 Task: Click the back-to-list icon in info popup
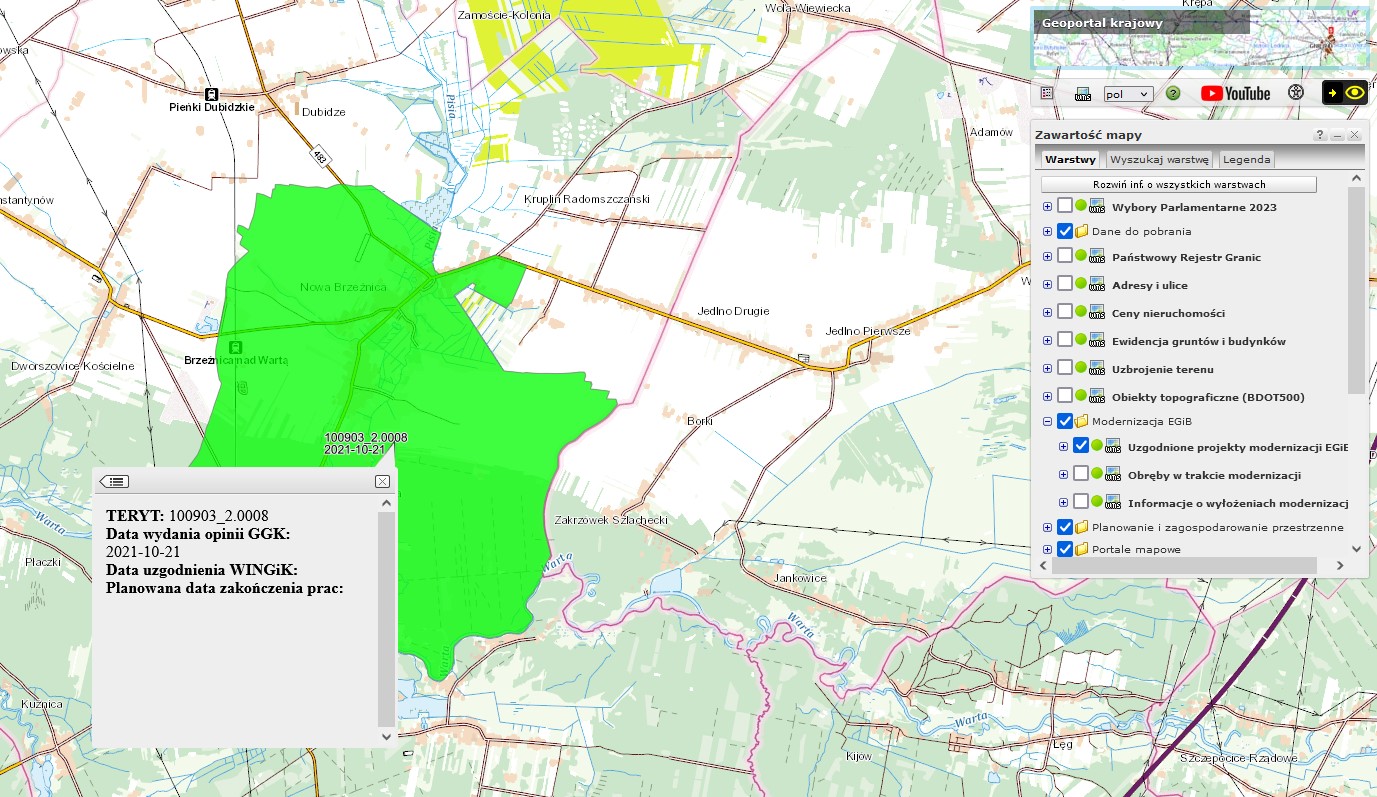click(115, 481)
